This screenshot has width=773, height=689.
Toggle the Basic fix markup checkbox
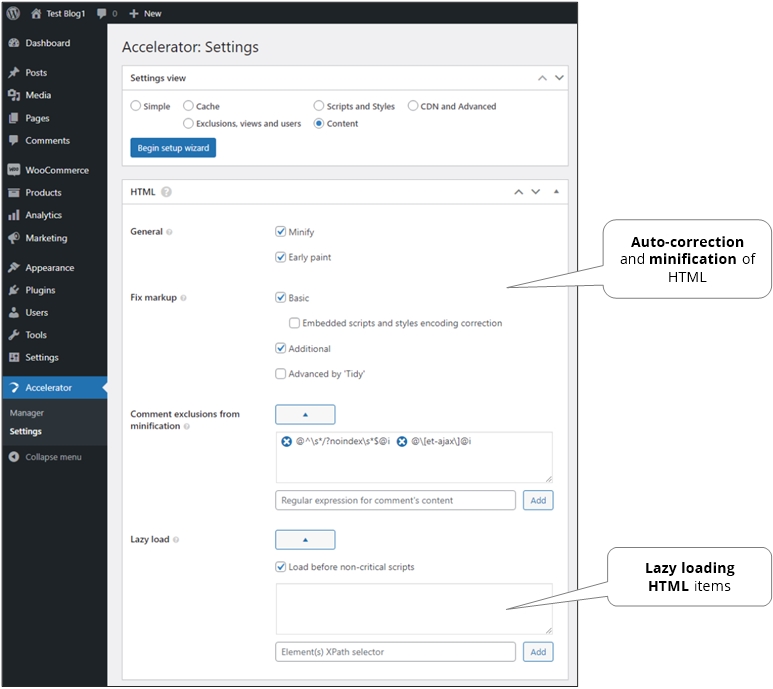coord(281,298)
